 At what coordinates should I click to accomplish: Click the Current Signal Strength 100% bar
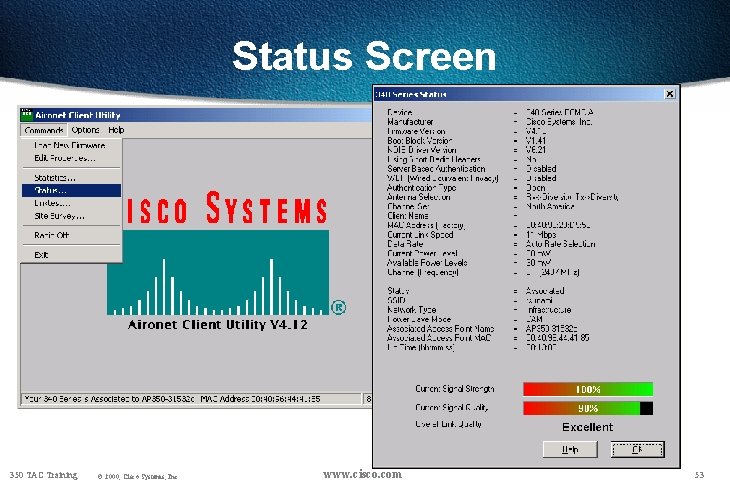[x=588, y=389]
